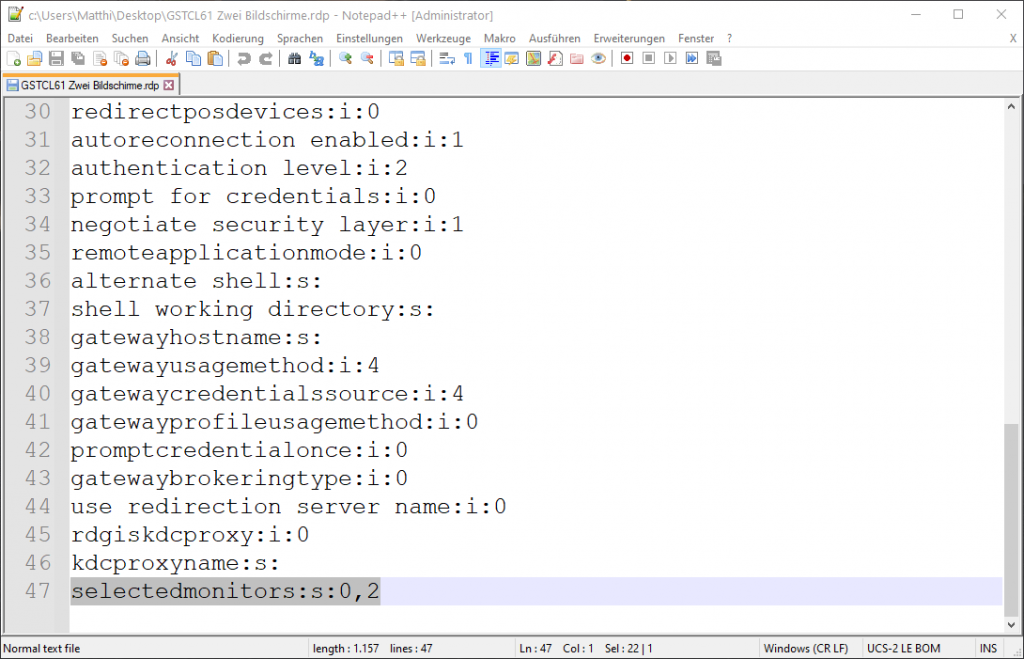Close document via menu bar X
Screen dimensions: 1024x659
[1013, 39]
